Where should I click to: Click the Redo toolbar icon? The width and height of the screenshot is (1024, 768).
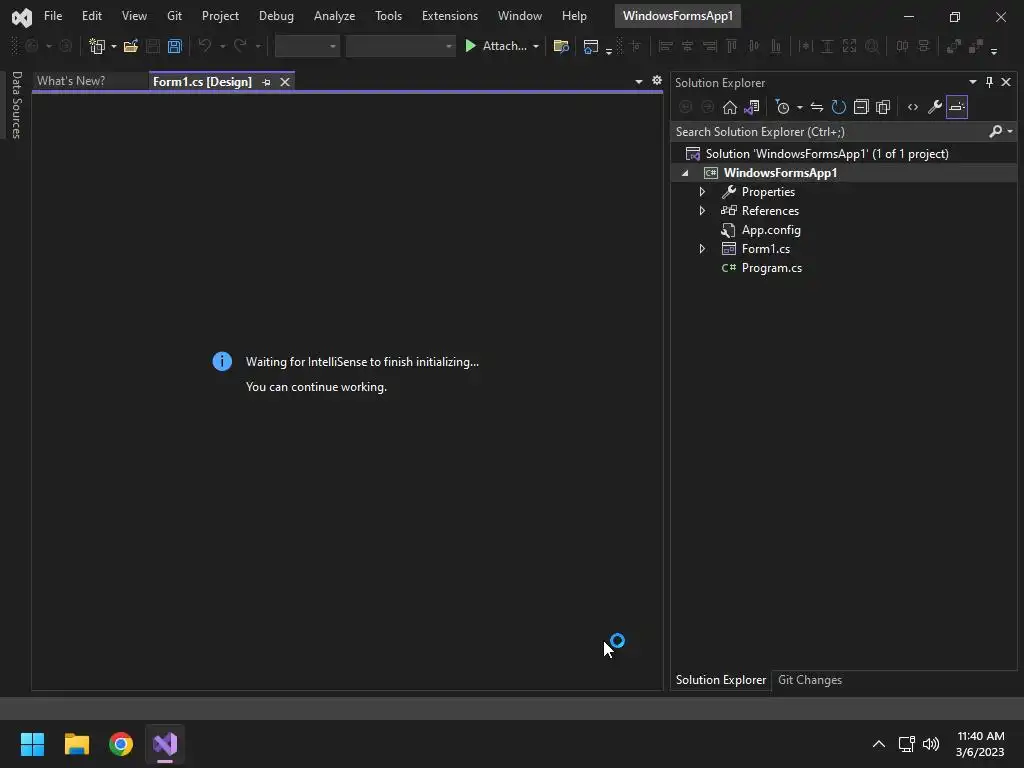click(x=240, y=46)
